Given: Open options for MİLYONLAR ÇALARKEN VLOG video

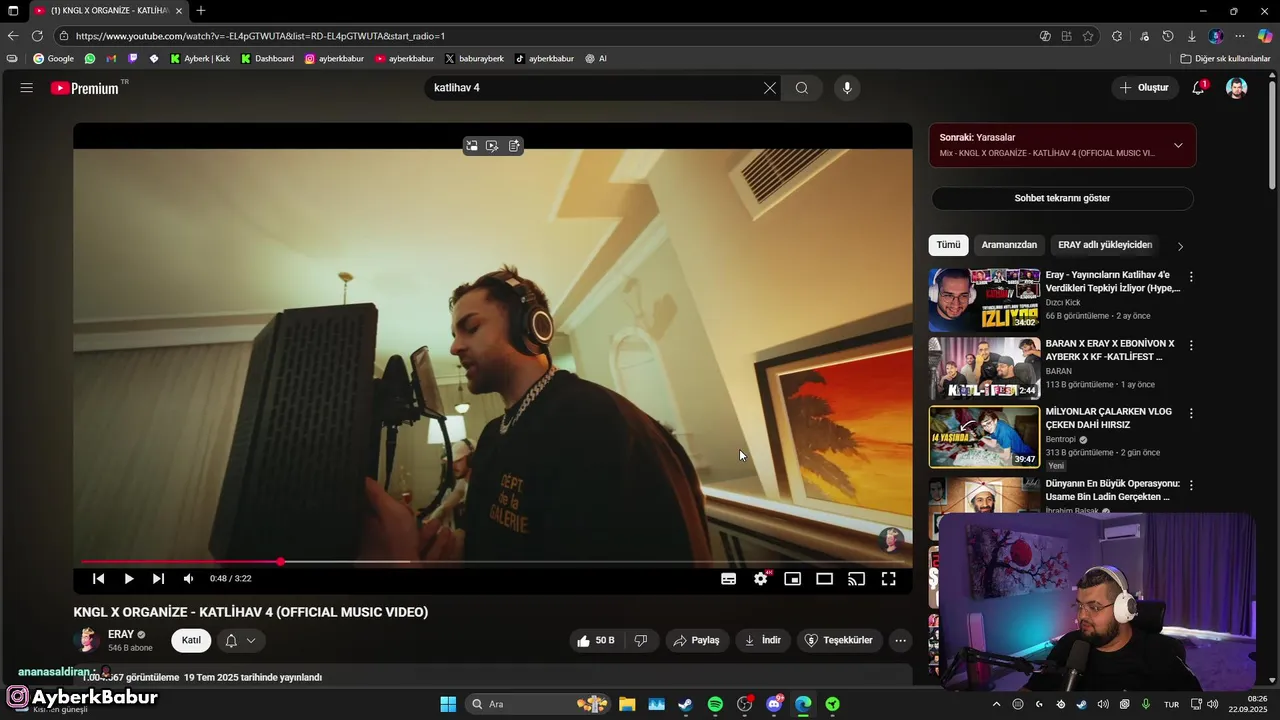Looking at the screenshot, I should point(1190,413).
